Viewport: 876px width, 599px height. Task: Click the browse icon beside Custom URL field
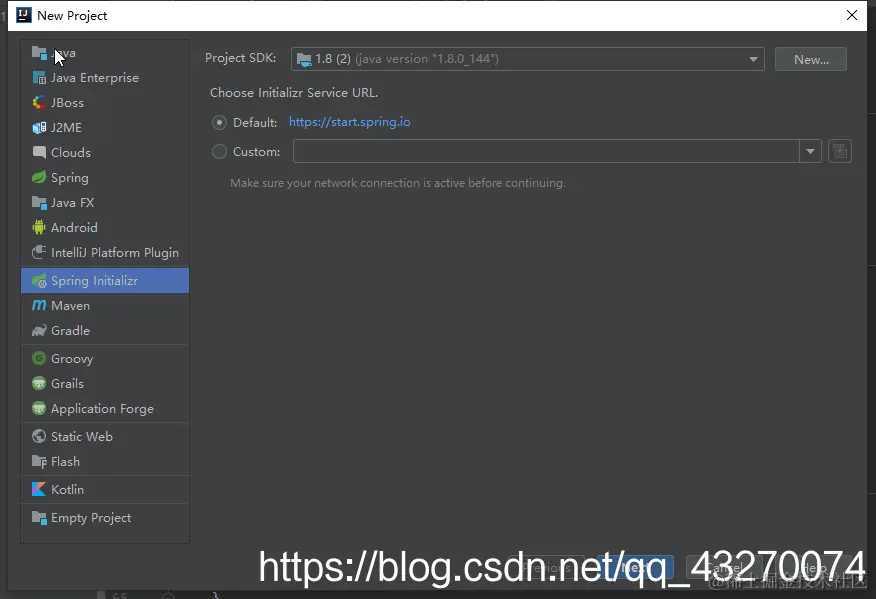pyautogui.click(x=840, y=151)
